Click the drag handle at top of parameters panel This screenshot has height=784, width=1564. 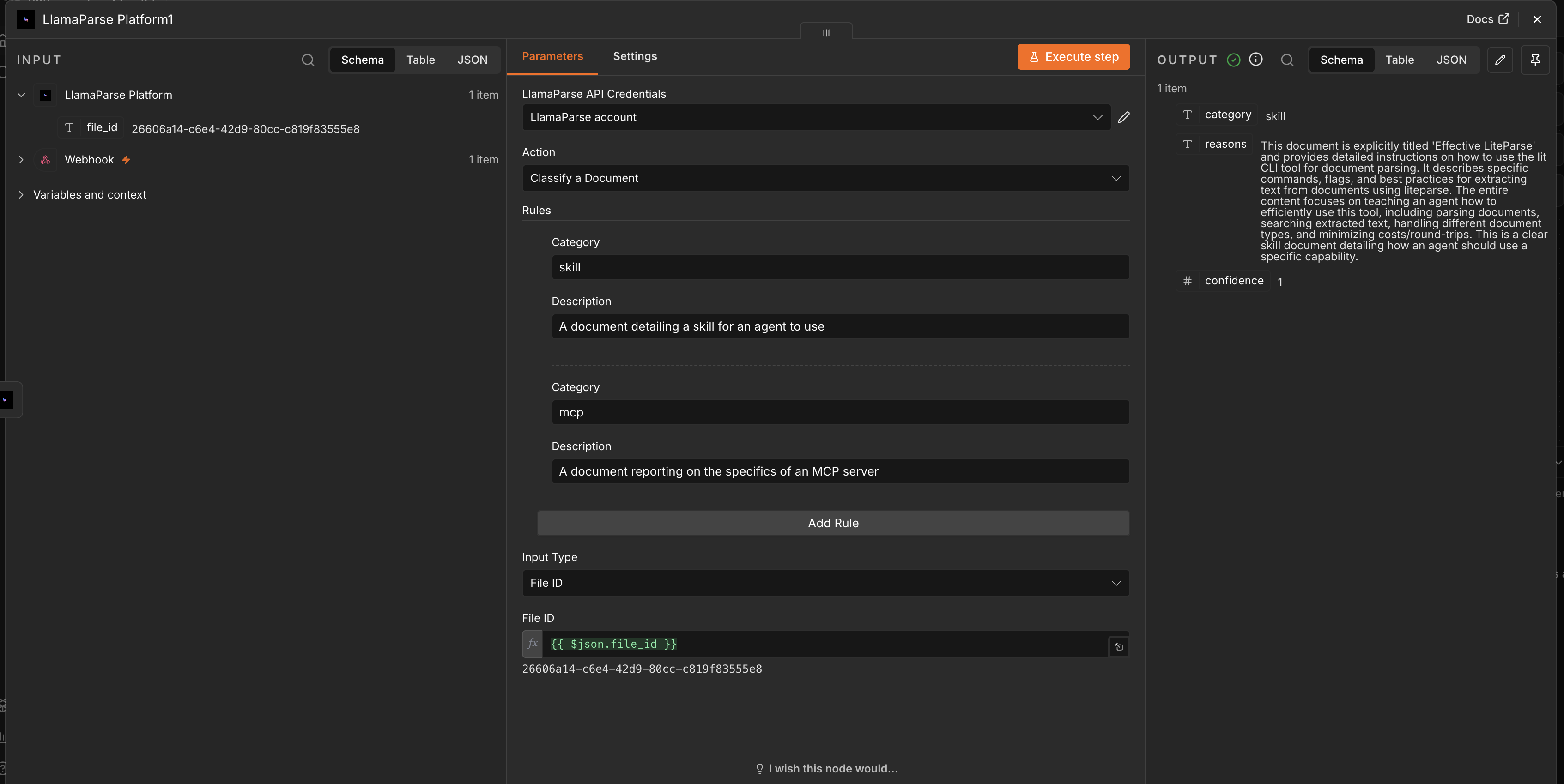[826, 32]
